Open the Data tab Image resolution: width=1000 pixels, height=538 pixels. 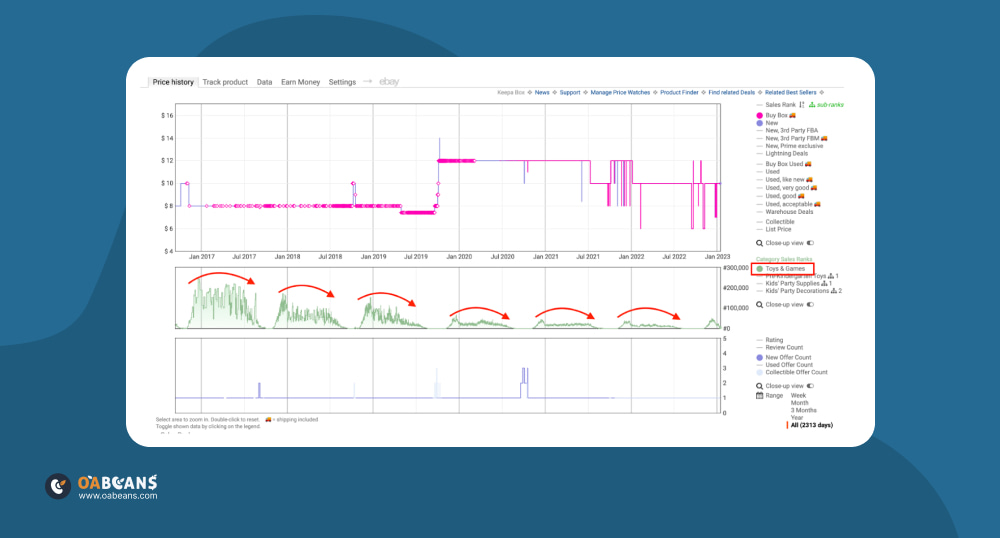pos(265,82)
